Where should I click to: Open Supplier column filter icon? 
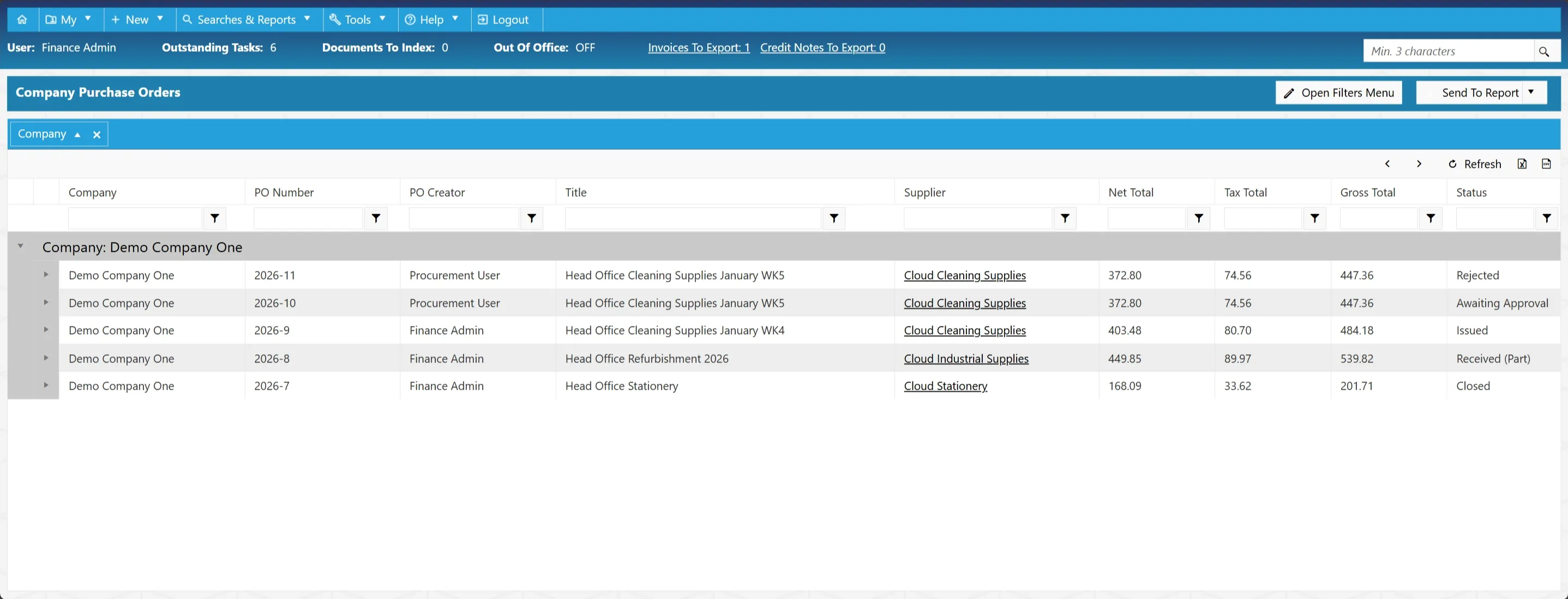(1065, 219)
